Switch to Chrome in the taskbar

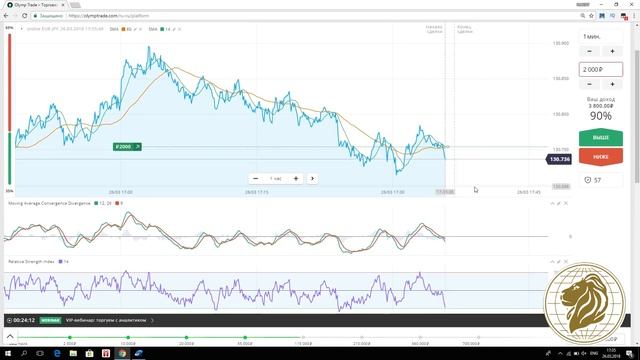point(122,353)
